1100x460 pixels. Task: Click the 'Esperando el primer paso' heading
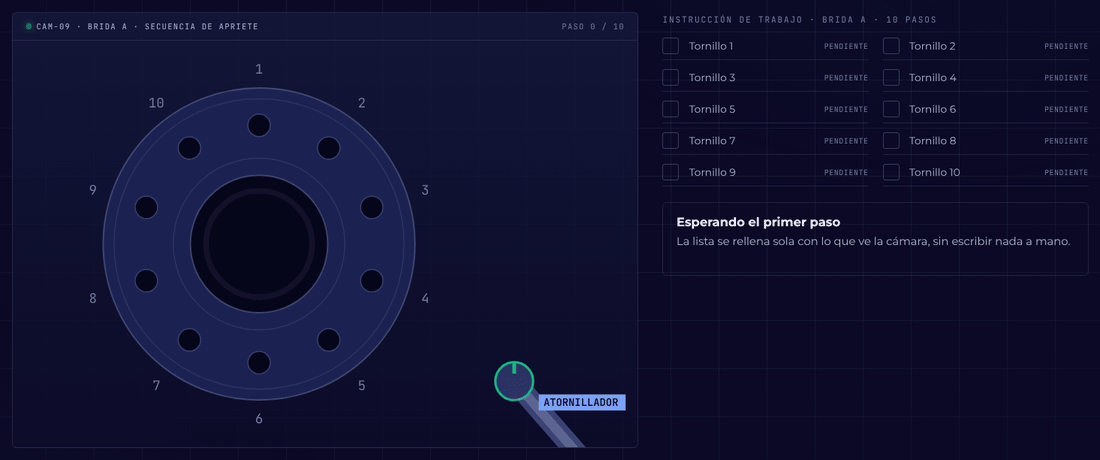(x=758, y=222)
